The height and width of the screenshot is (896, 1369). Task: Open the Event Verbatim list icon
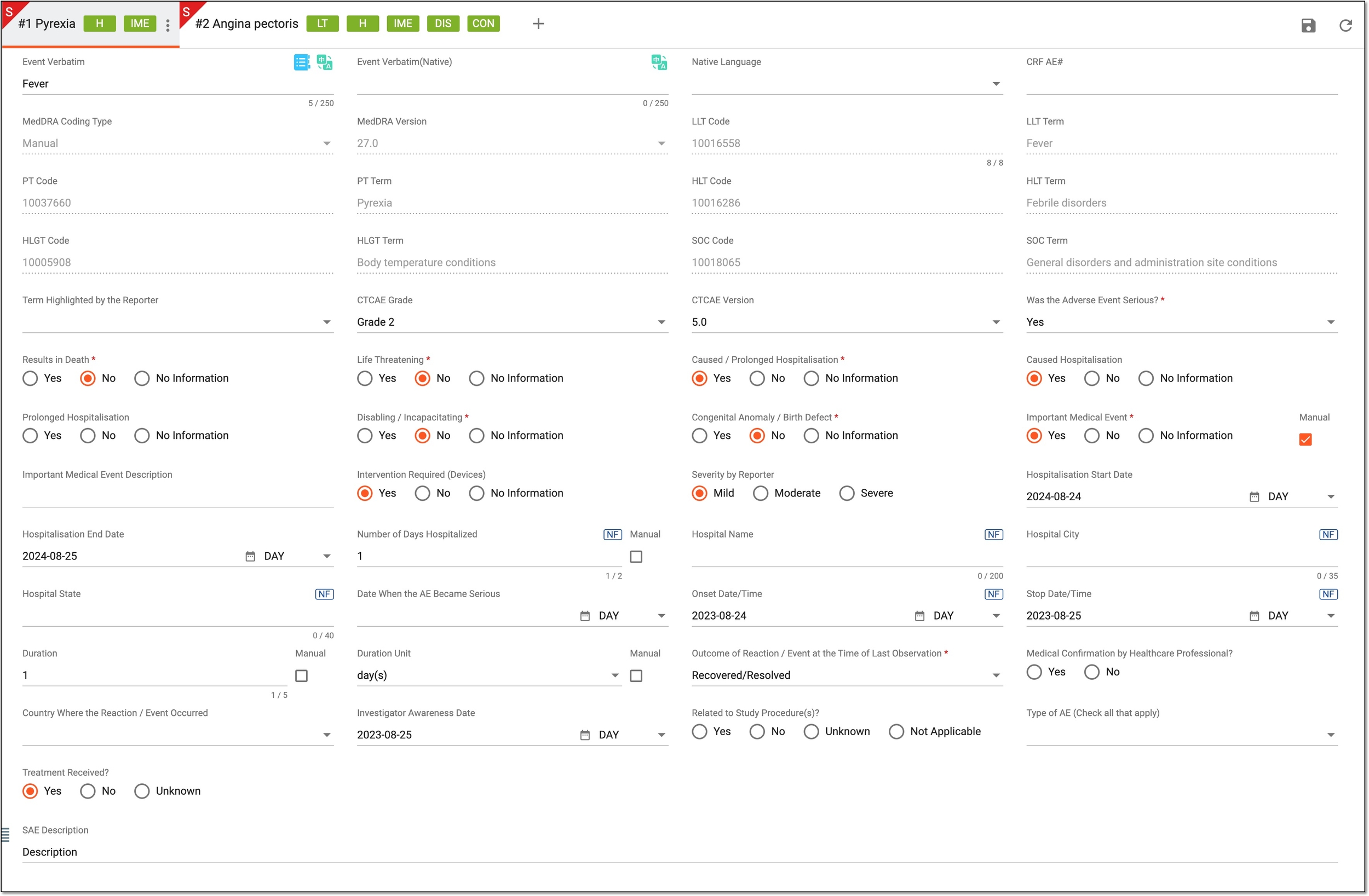(301, 62)
